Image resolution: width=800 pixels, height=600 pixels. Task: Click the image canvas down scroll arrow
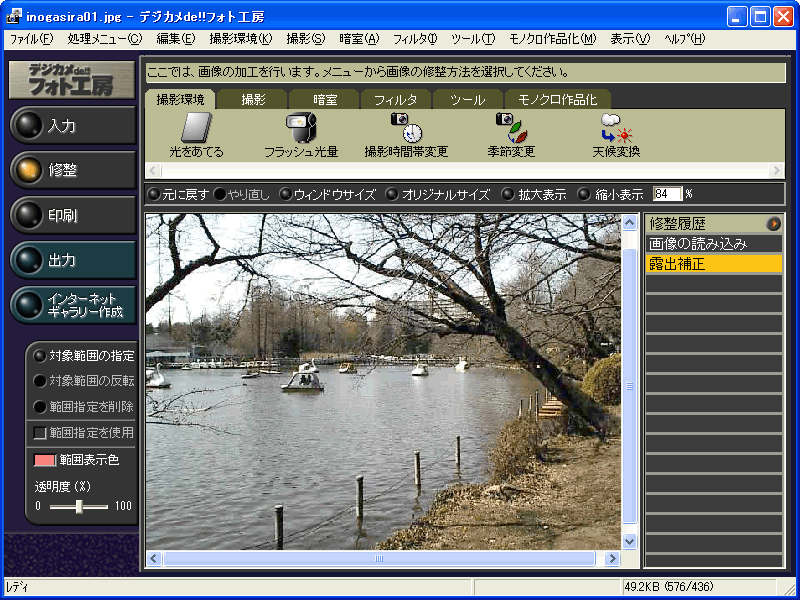coord(630,541)
